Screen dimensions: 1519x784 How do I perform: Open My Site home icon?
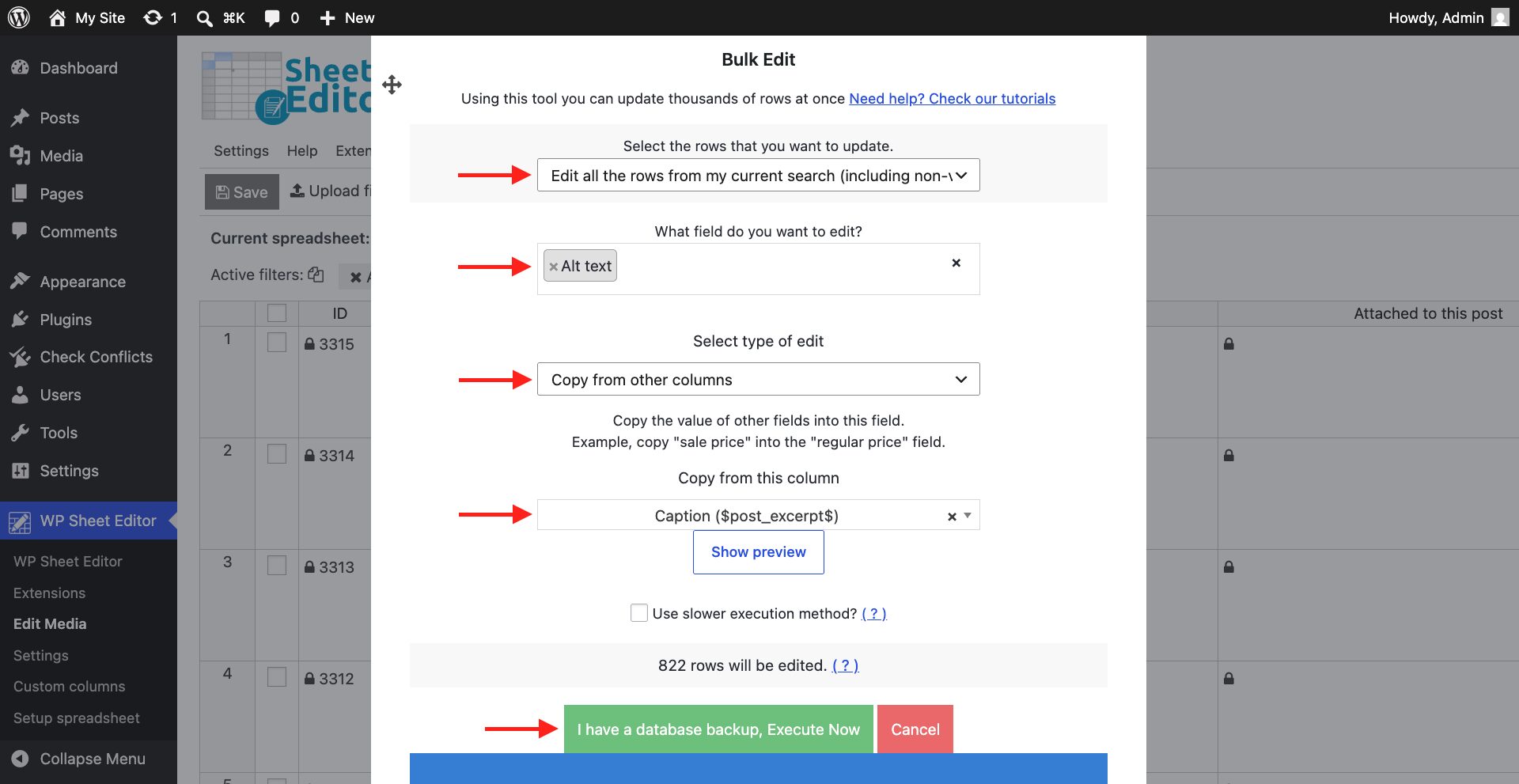tap(57, 17)
